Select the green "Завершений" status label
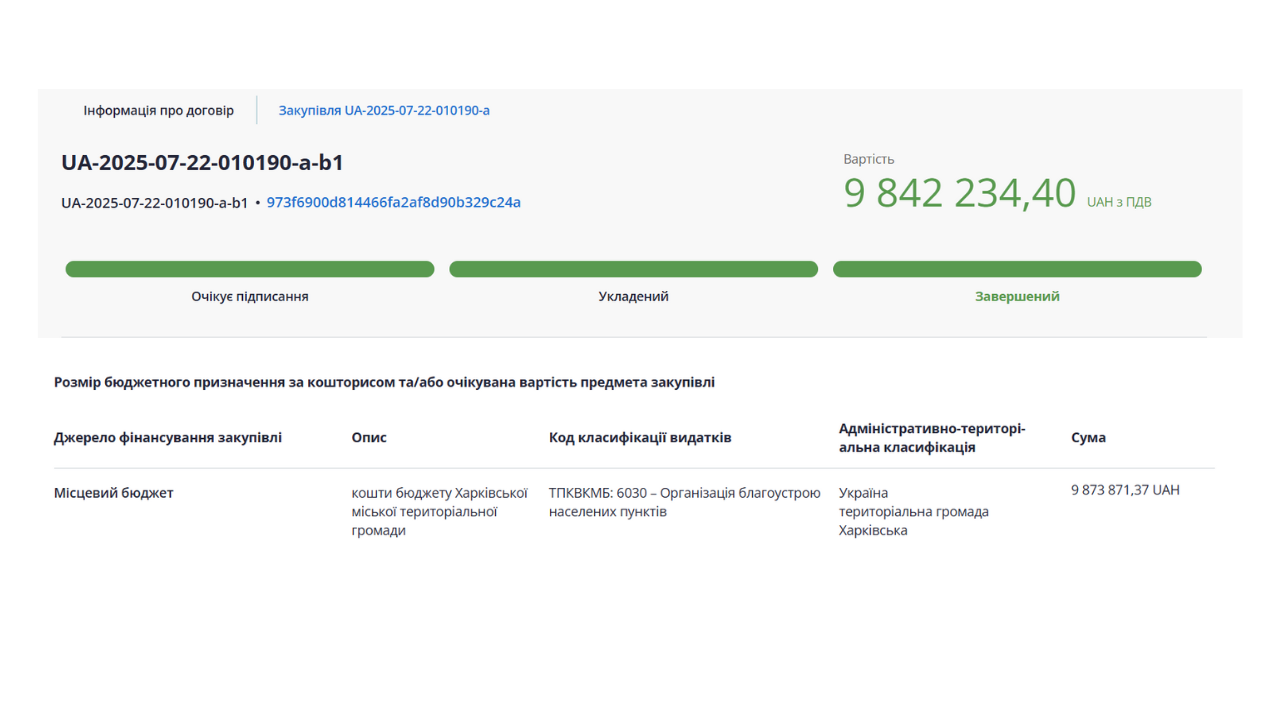 1017,297
